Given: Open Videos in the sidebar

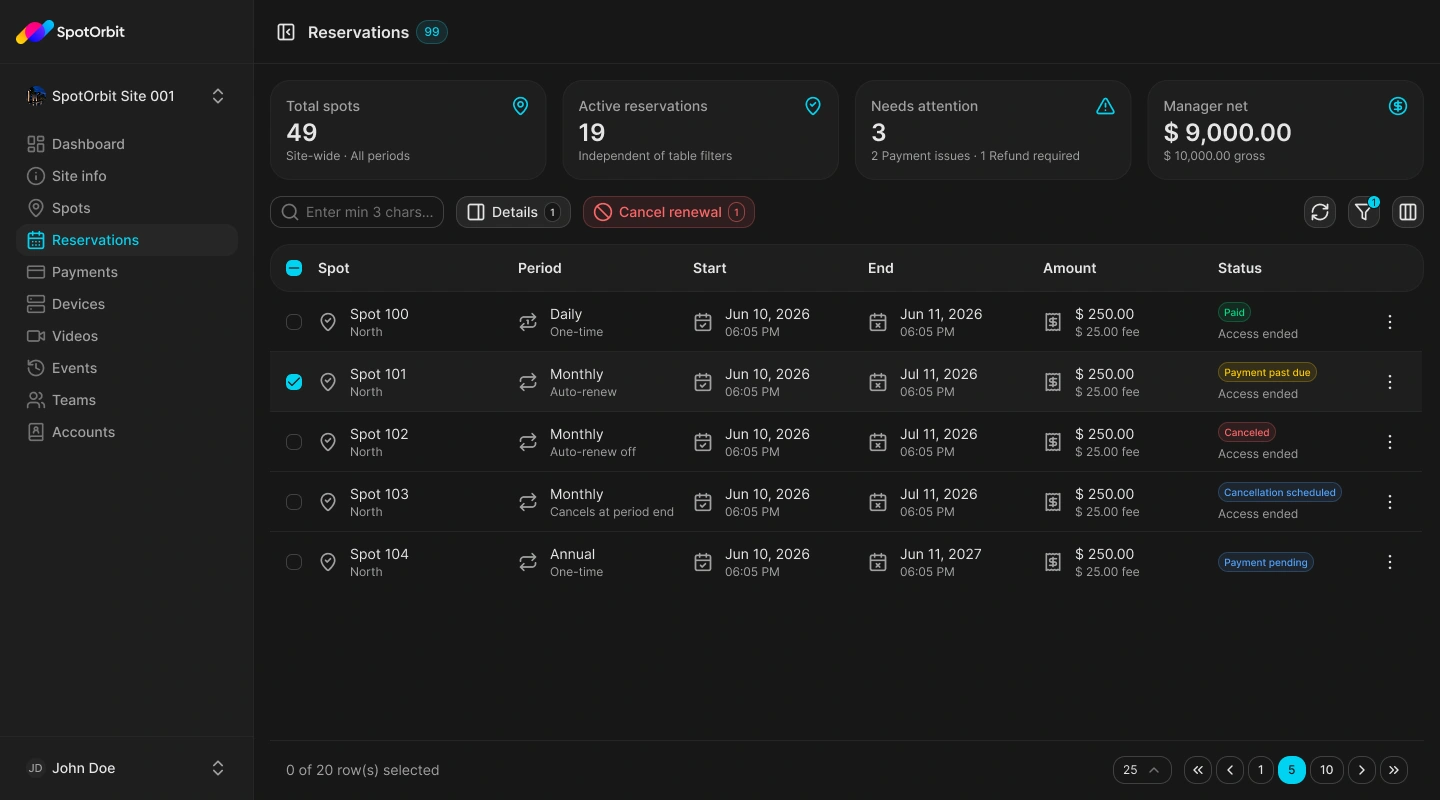Looking at the screenshot, I should click(x=127, y=336).
